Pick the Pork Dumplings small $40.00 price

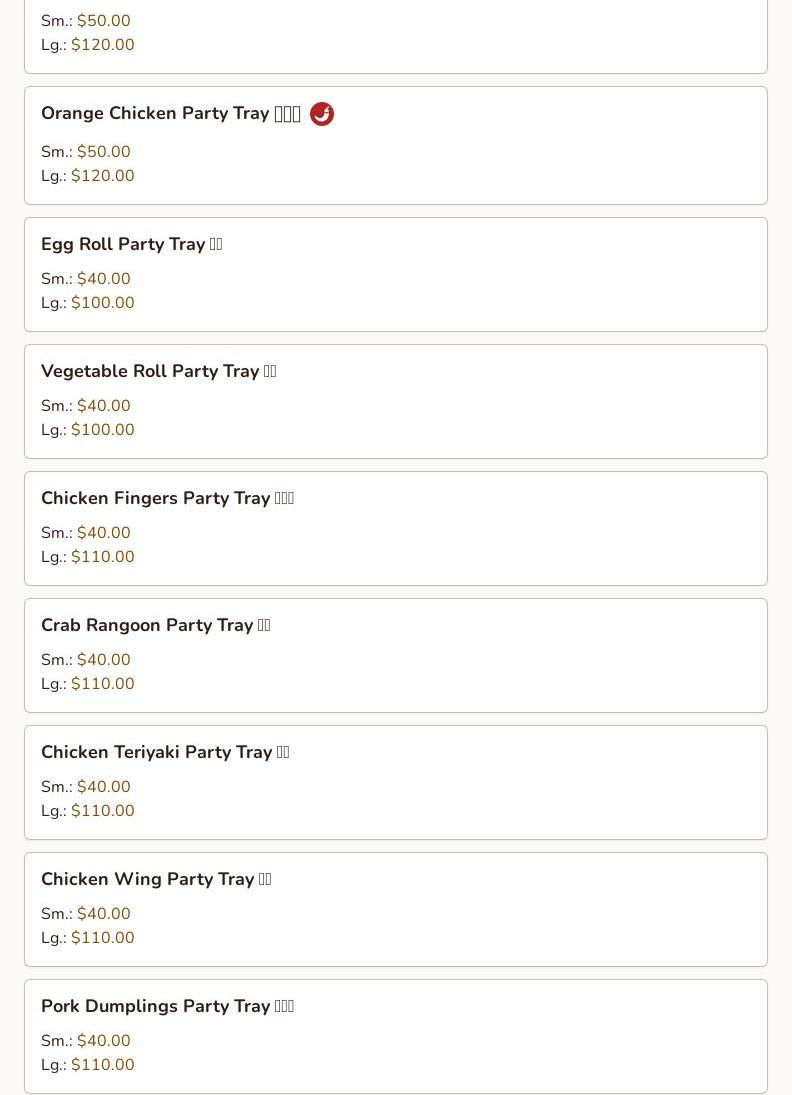103,1041
